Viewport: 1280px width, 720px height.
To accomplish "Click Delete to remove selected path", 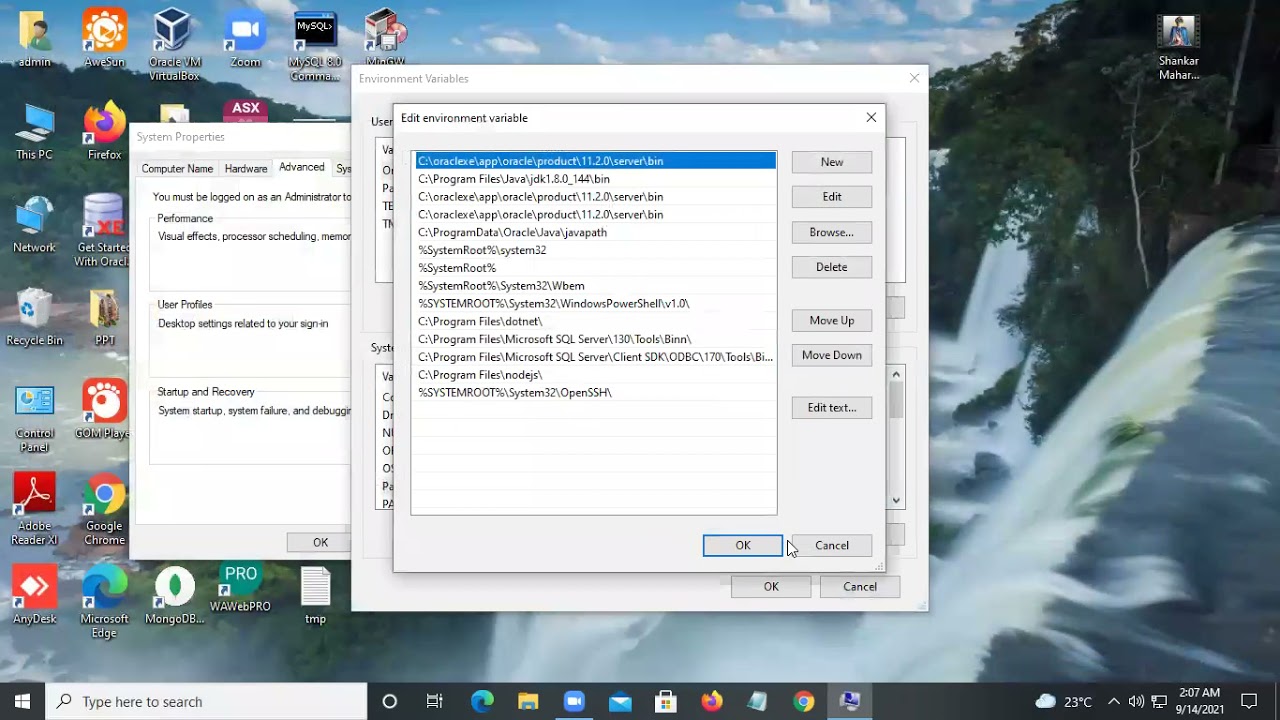I will 831,267.
